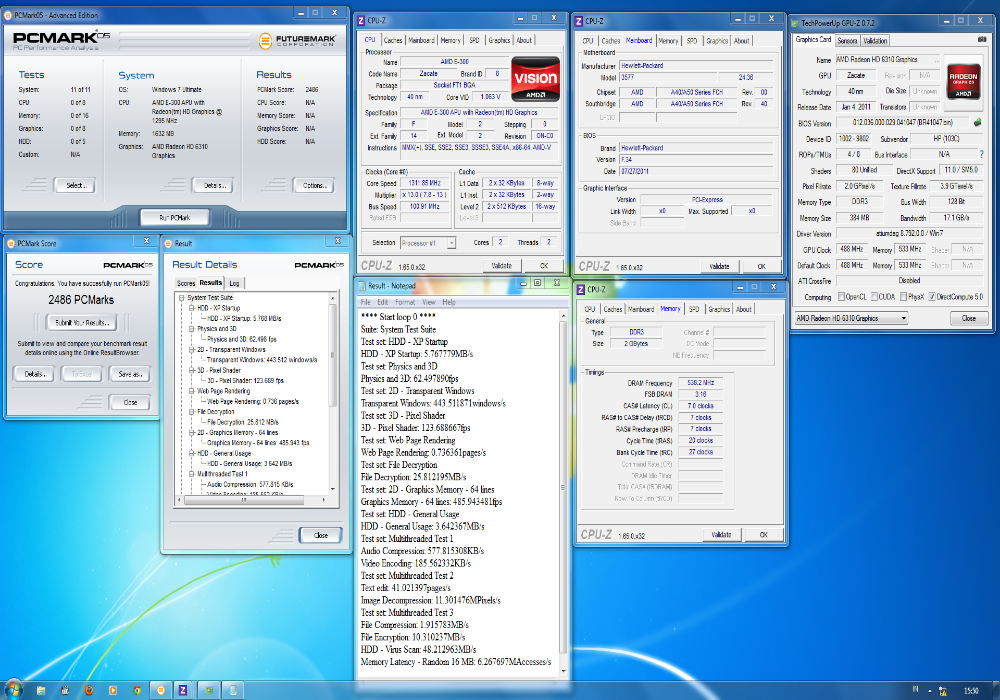Switch to the Sensors tab in GPU-Z
This screenshot has height=700, width=1000.
847,41
